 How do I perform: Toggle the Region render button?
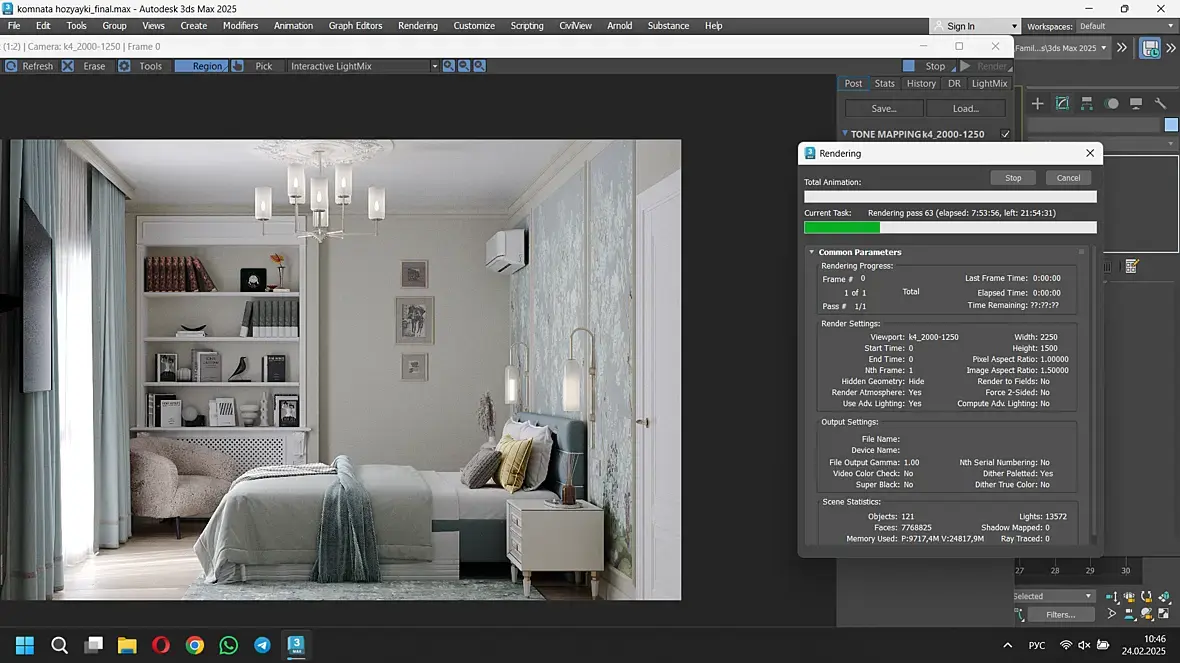coord(200,66)
